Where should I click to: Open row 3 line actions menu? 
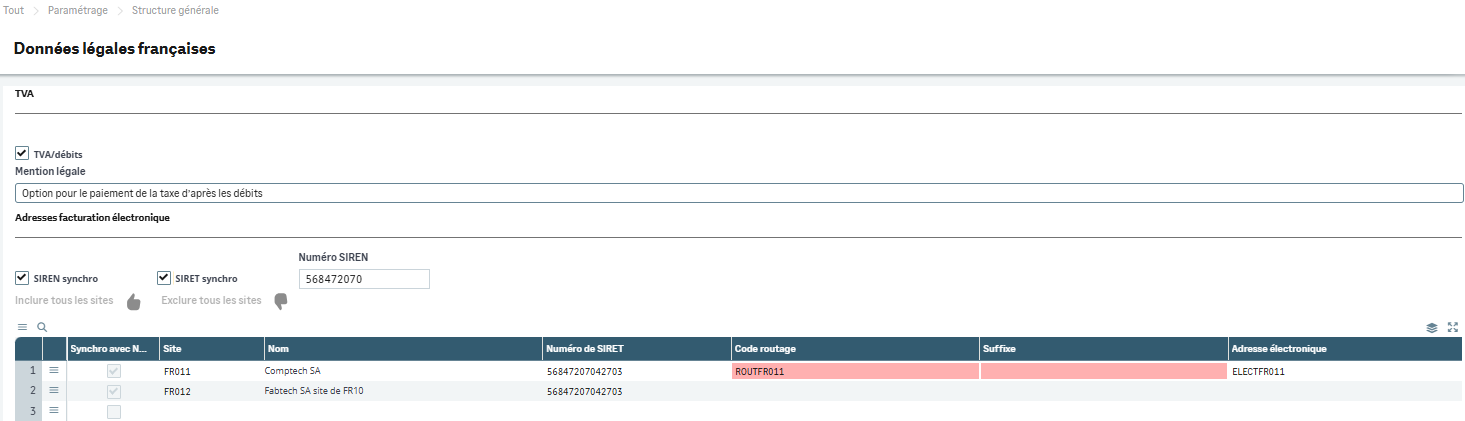click(54, 411)
